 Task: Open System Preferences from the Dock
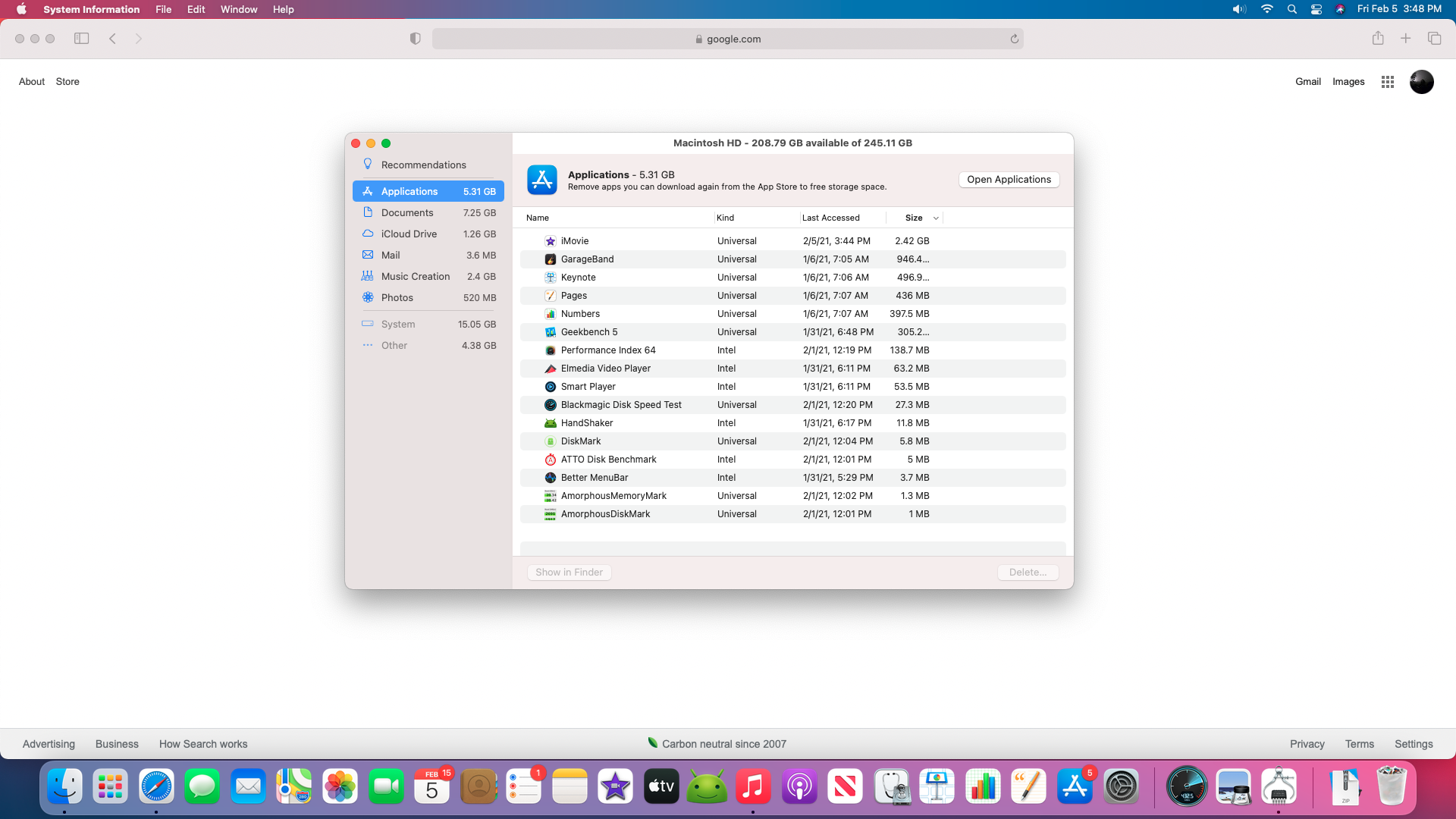[x=1121, y=786]
